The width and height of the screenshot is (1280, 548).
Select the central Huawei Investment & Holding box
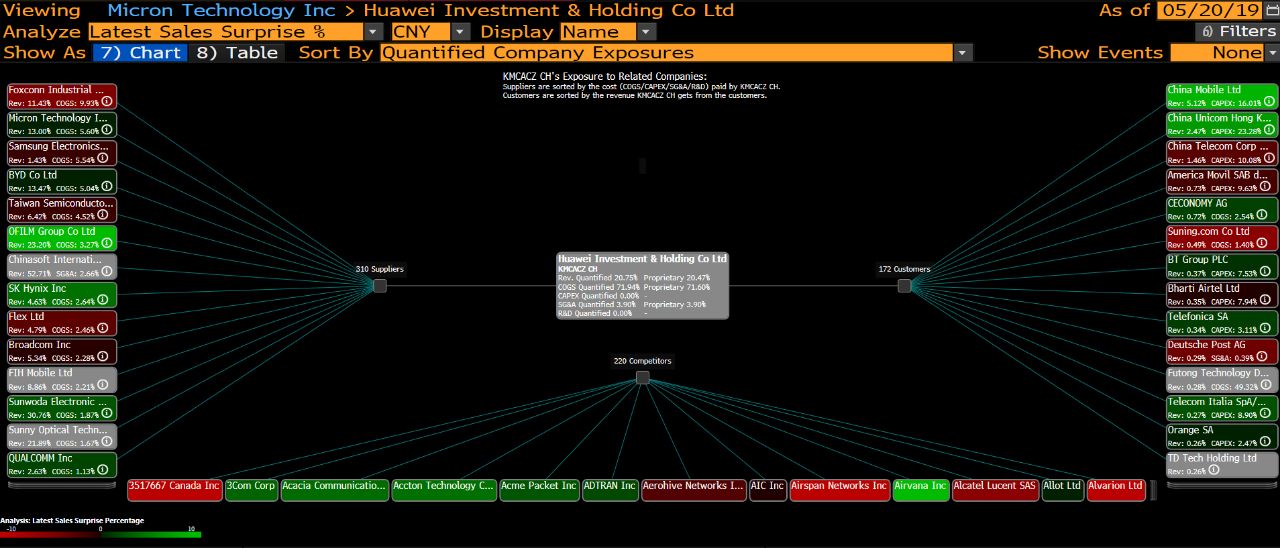(642, 285)
